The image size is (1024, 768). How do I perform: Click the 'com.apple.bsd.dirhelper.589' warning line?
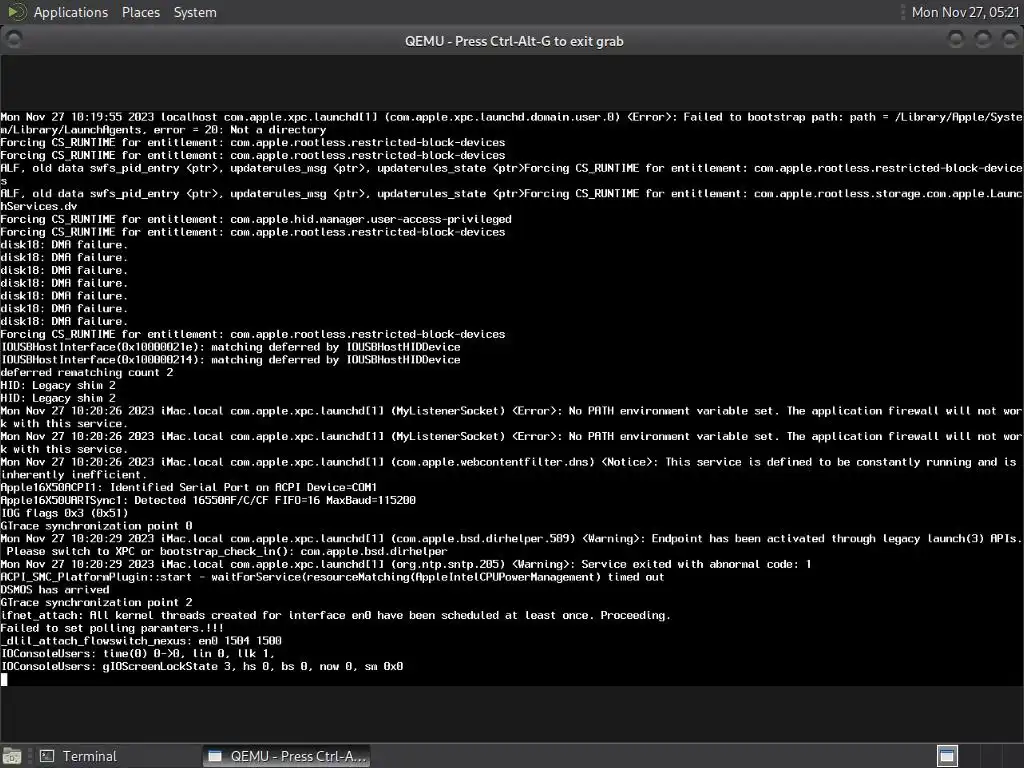pyautogui.click(x=511, y=539)
